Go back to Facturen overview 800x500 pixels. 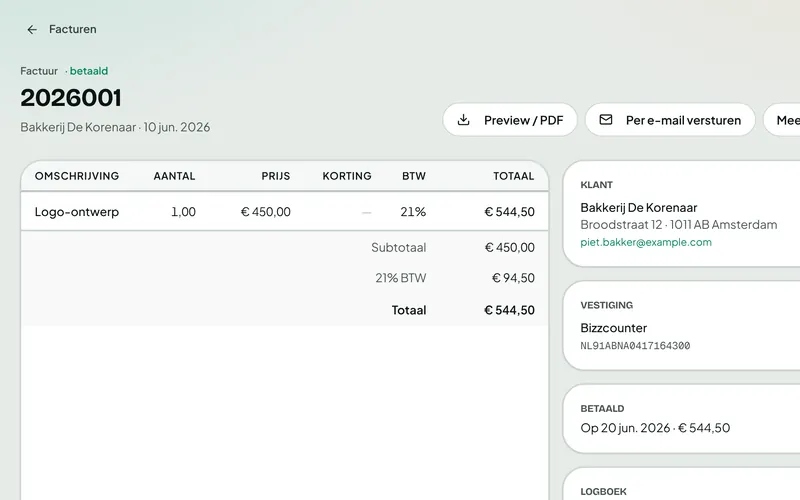point(61,30)
